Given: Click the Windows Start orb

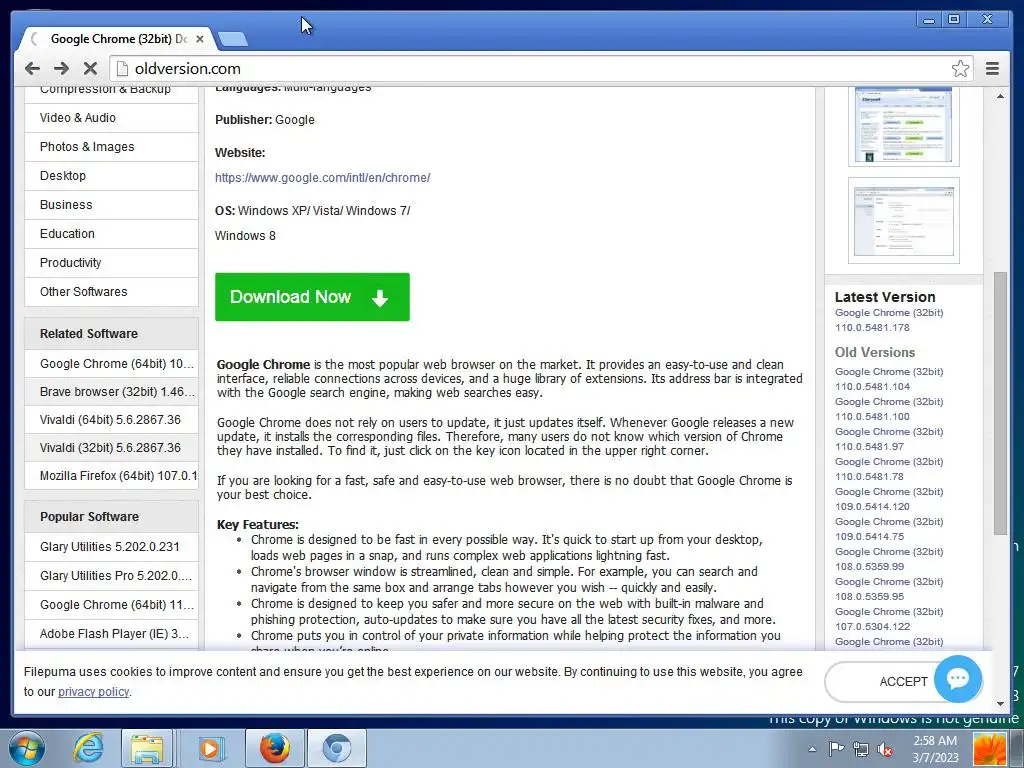Looking at the screenshot, I should (27, 748).
